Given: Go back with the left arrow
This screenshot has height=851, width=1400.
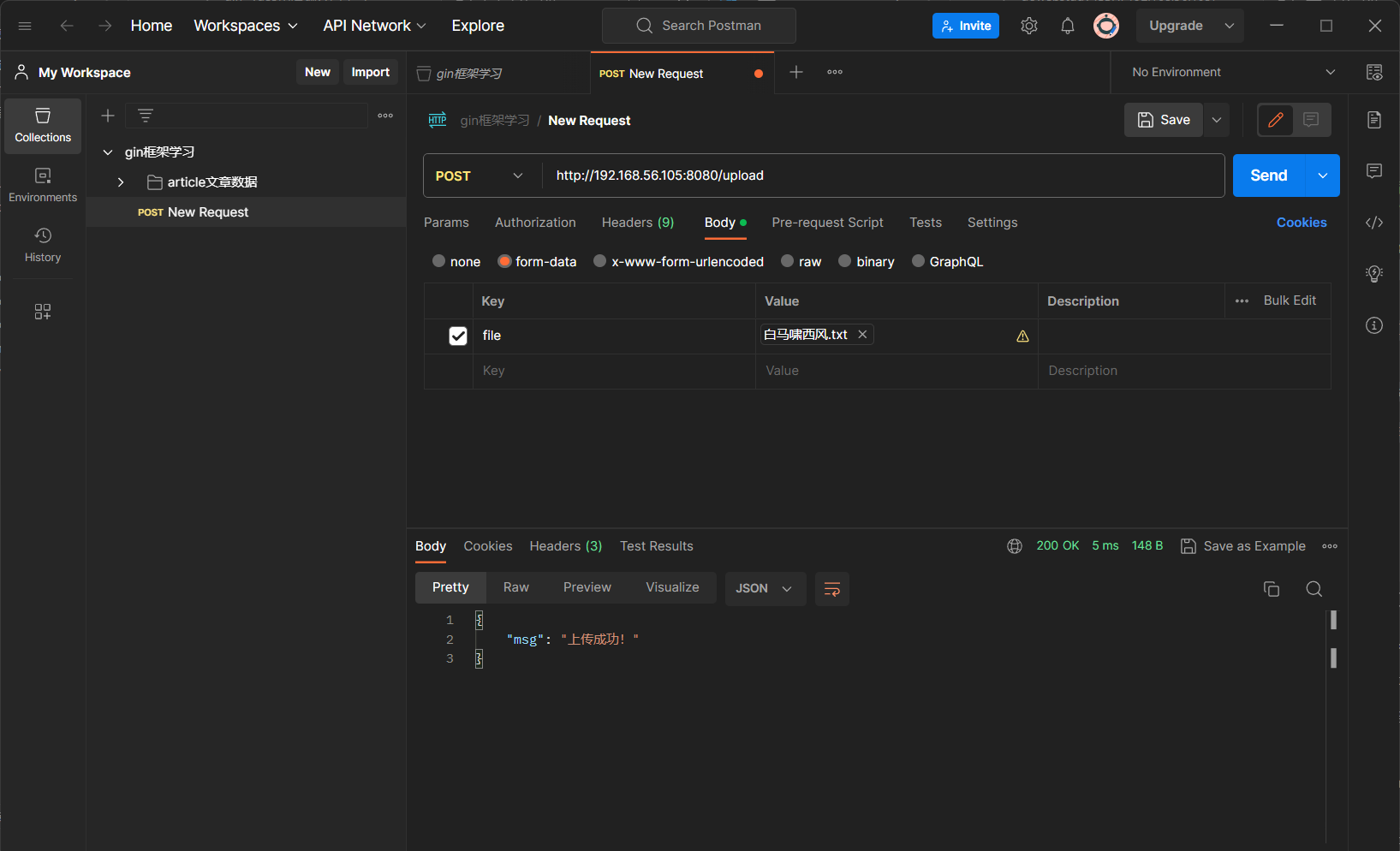Looking at the screenshot, I should click(x=67, y=26).
